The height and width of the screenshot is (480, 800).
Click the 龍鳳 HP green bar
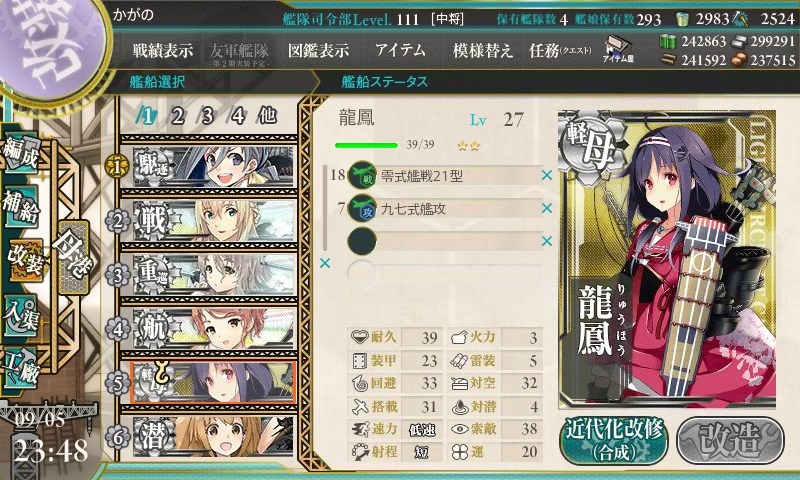(366, 145)
